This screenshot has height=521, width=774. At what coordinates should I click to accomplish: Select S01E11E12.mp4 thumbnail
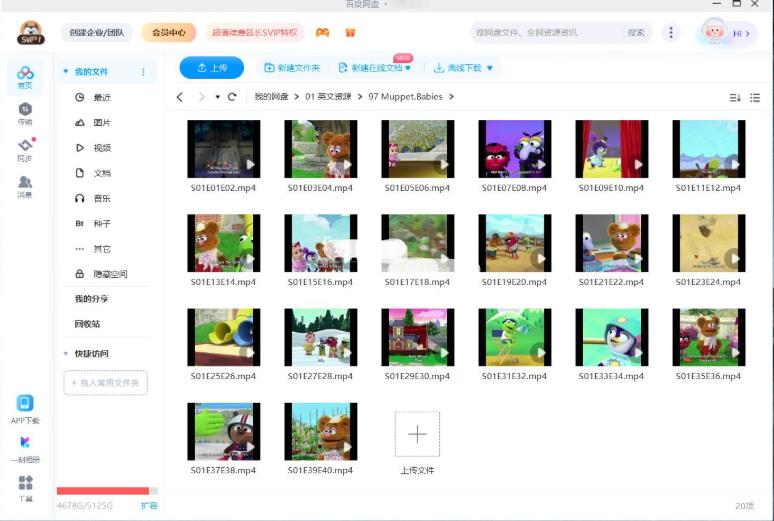[709, 149]
